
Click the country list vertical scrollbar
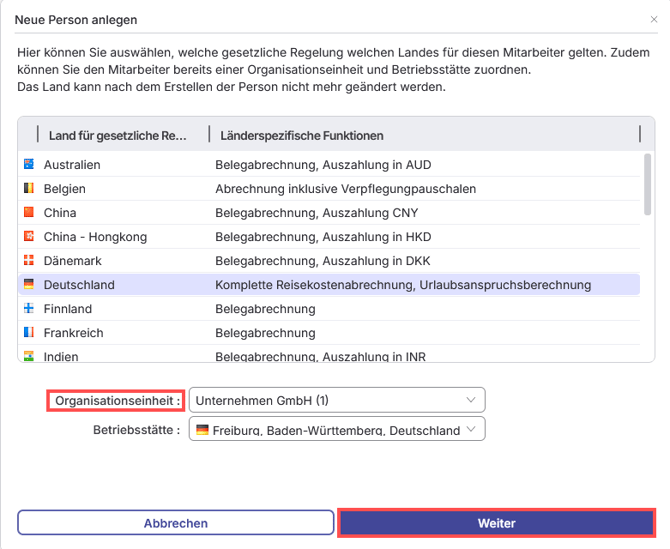648,185
